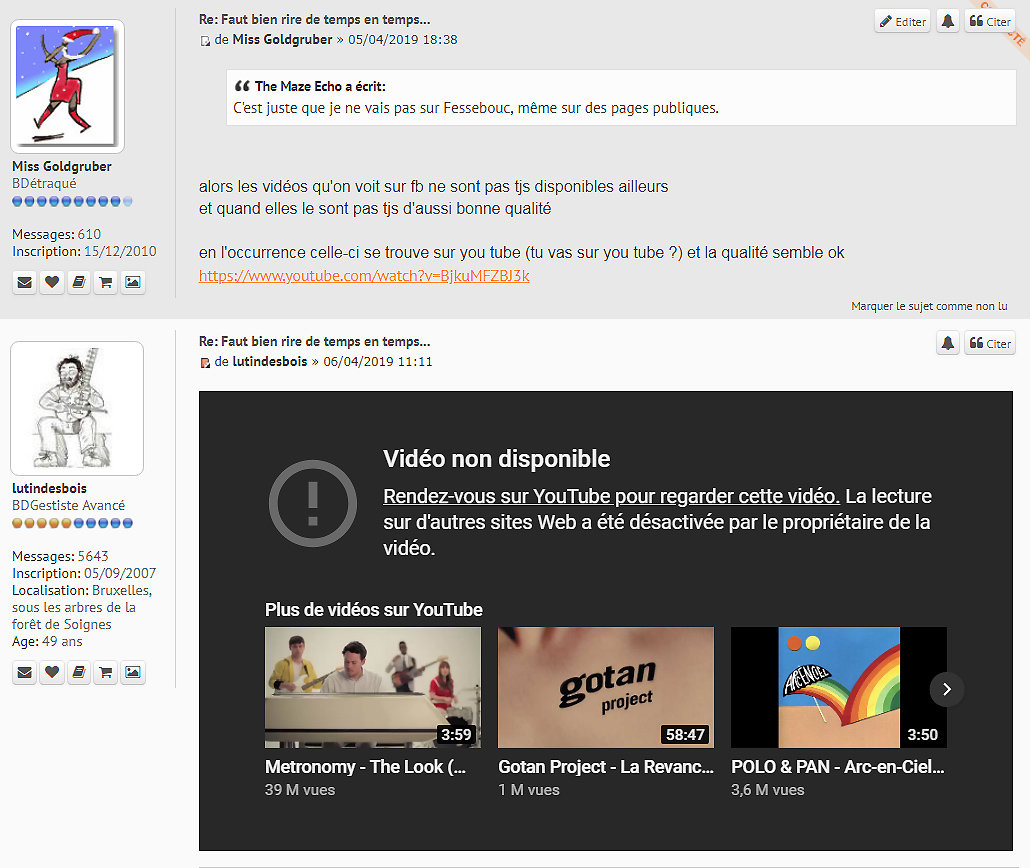1036x868 pixels.
Task: Click 'Age: 49 ans' in lutindesbois profile
Action: pos(47,641)
